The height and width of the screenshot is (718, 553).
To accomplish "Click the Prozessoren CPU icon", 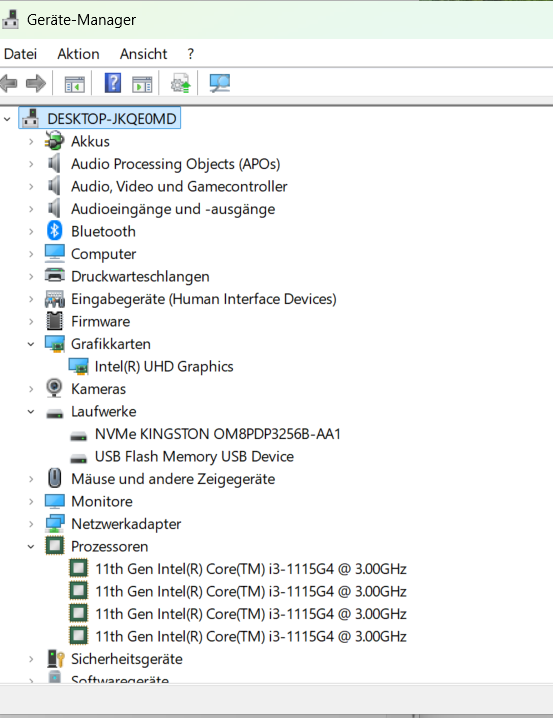I will click(55, 546).
